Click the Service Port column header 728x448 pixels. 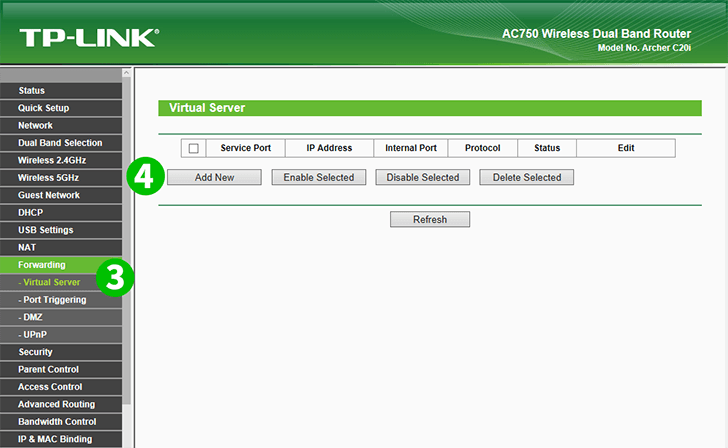click(x=246, y=148)
